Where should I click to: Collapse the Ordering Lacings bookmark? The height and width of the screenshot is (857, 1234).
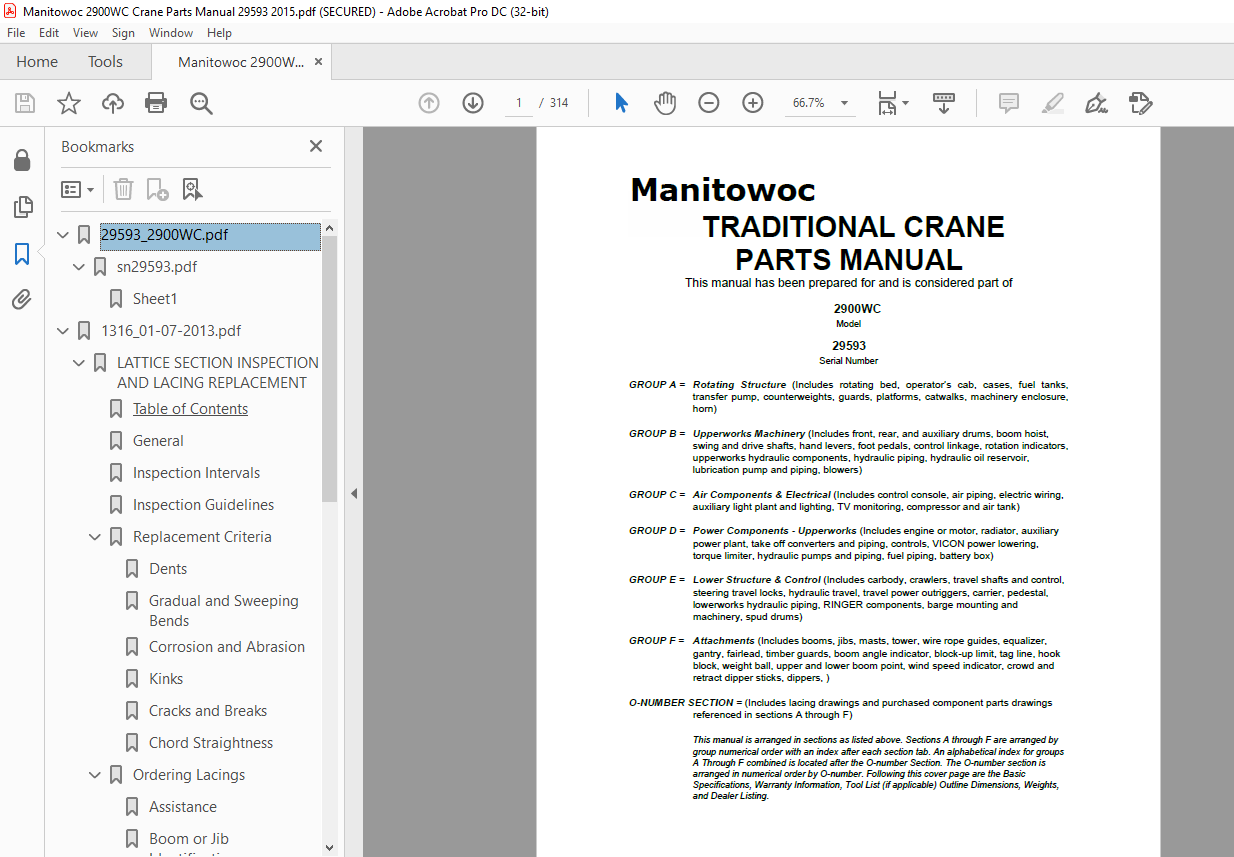pos(96,775)
